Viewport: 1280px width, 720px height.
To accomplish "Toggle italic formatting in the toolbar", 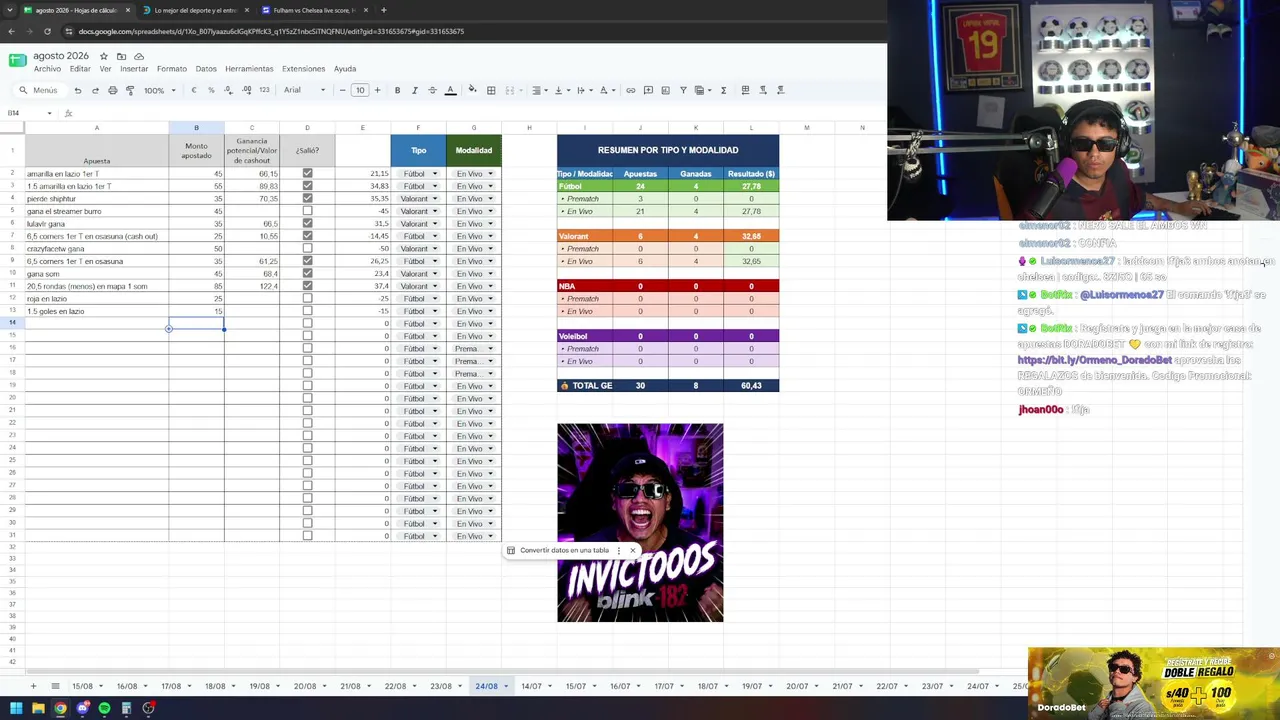I will click(415, 90).
